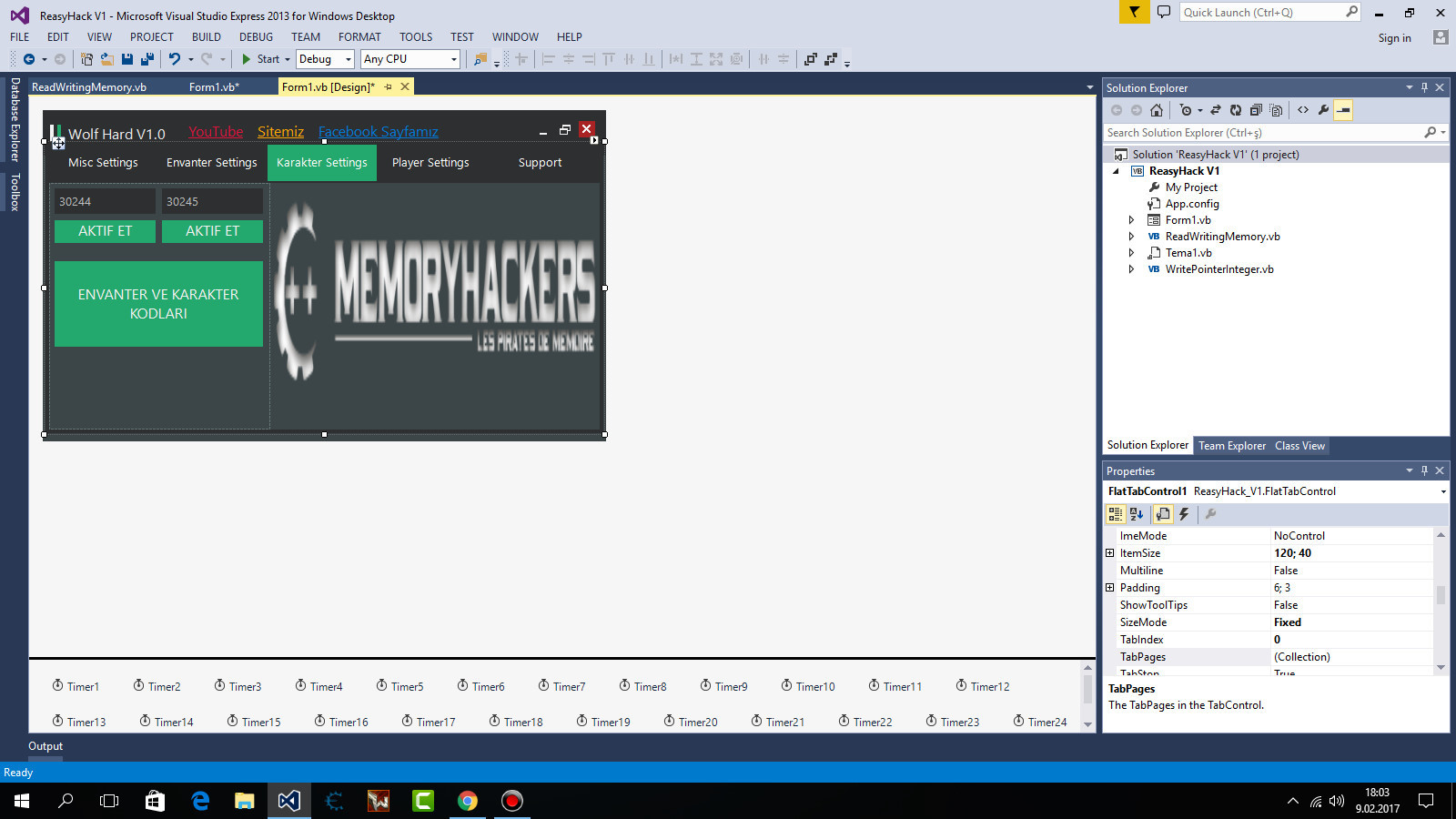Sort properties alphabetically

coord(1137,514)
